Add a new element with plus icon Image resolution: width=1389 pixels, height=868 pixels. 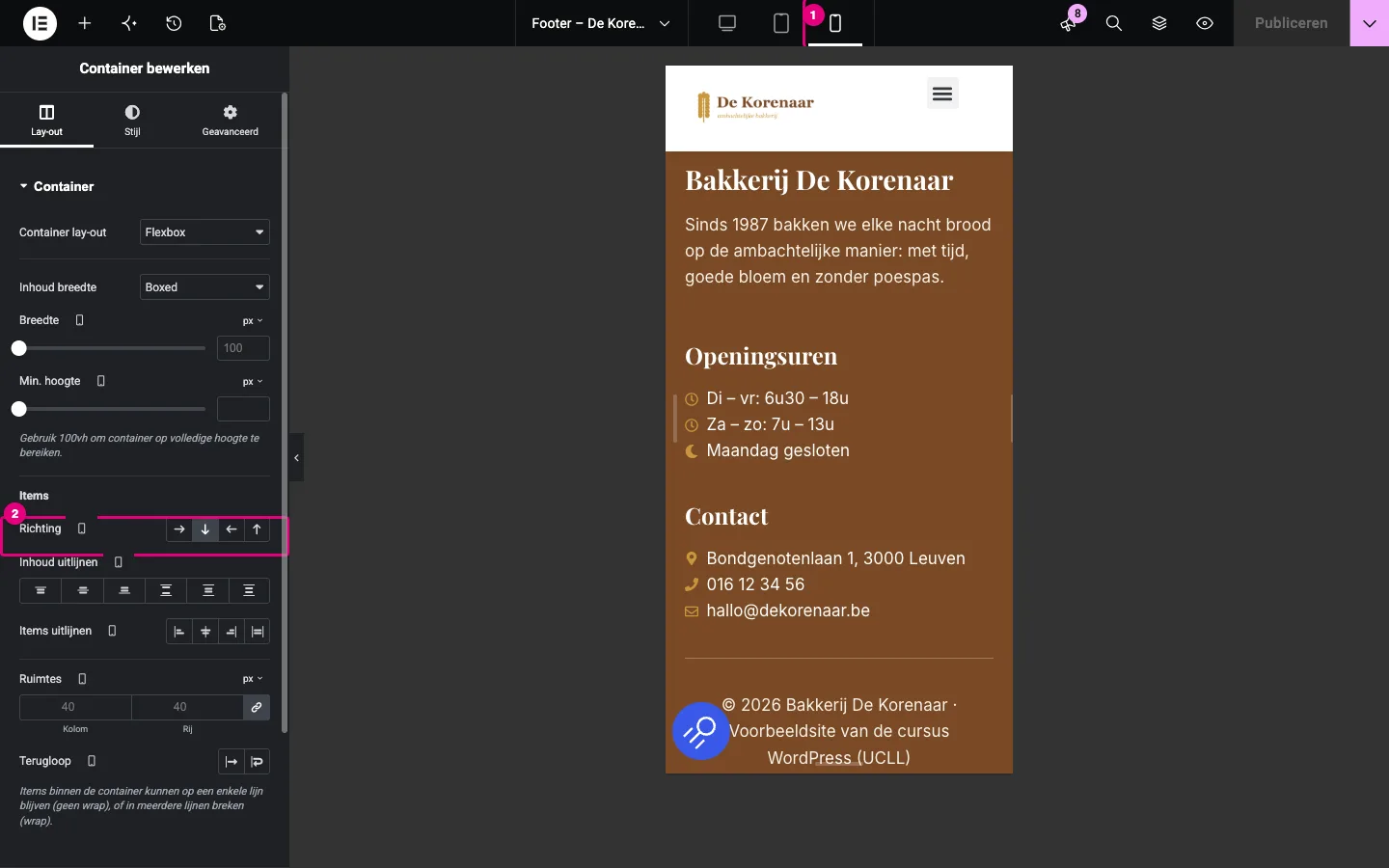[85, 23]
